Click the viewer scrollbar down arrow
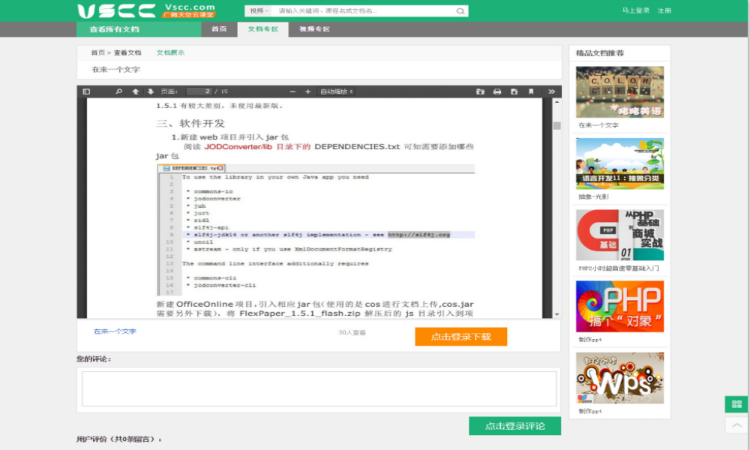 [557, 314]
